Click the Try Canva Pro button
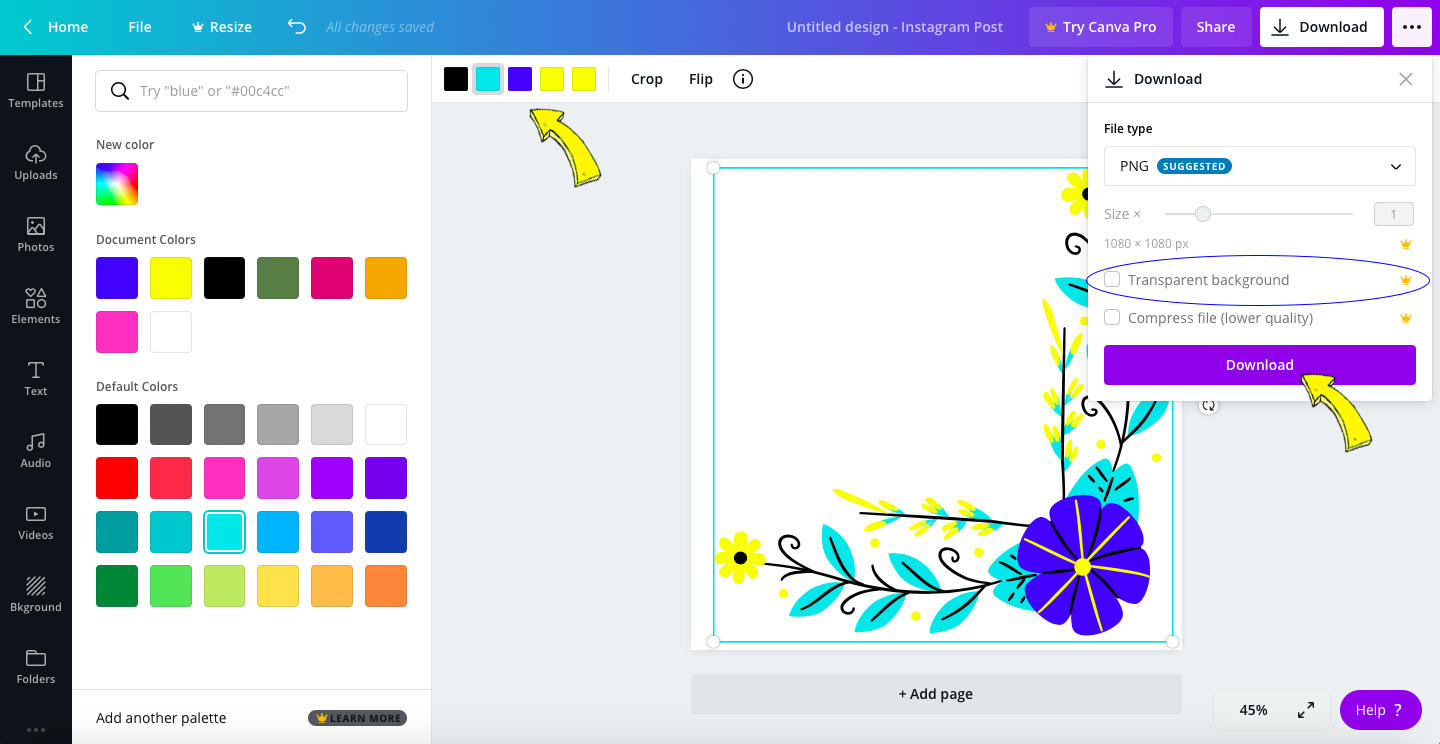Viewport: 1440px width, 744px height. [x=1100, y=27]
